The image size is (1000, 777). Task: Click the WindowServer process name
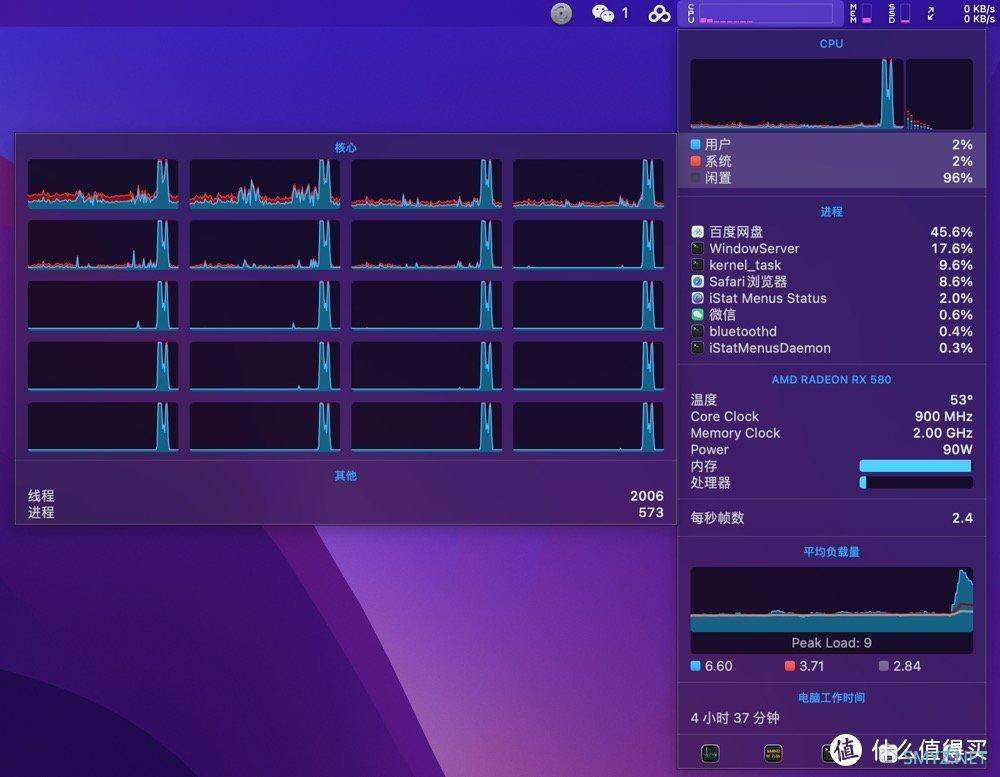point(754,248)
